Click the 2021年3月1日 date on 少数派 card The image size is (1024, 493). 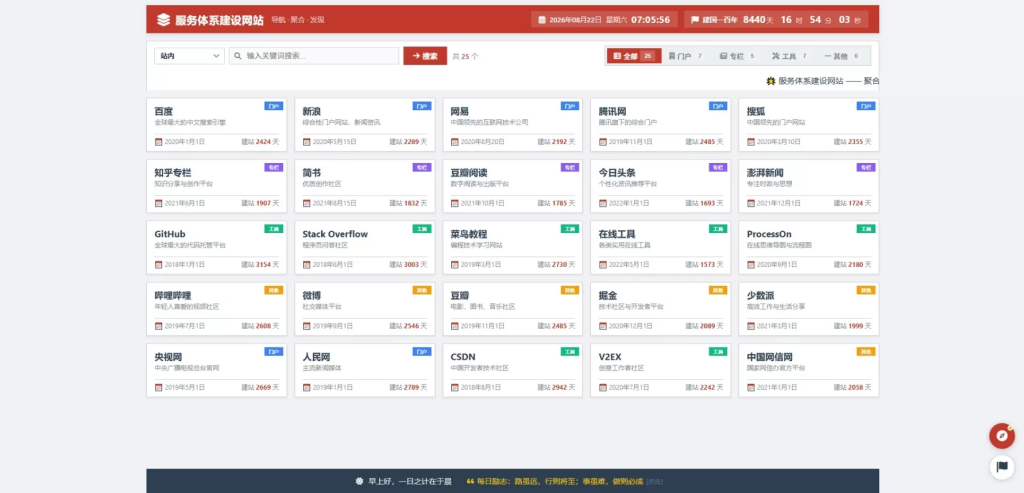coord(777,326)
